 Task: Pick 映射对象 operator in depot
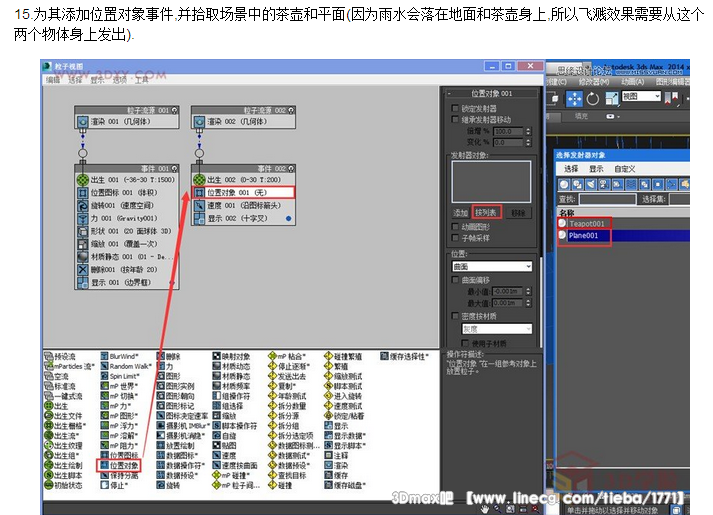[231, 356]
